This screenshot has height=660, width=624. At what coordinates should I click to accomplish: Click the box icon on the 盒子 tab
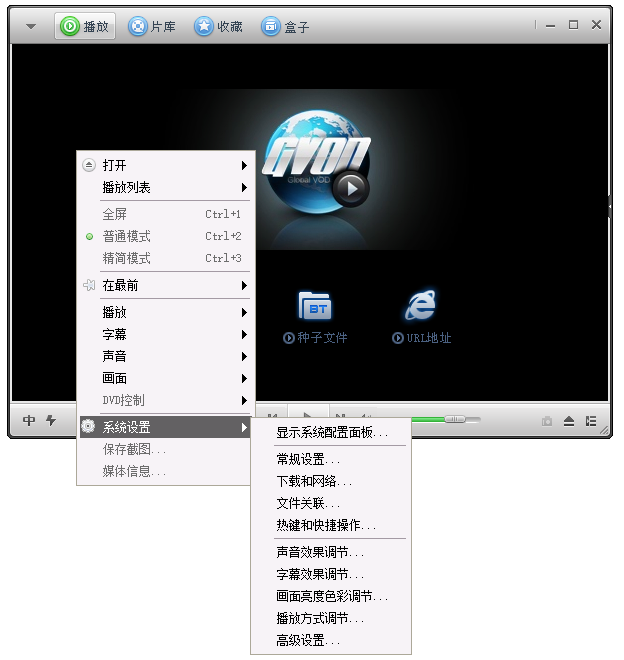click(x=270, y=26)
